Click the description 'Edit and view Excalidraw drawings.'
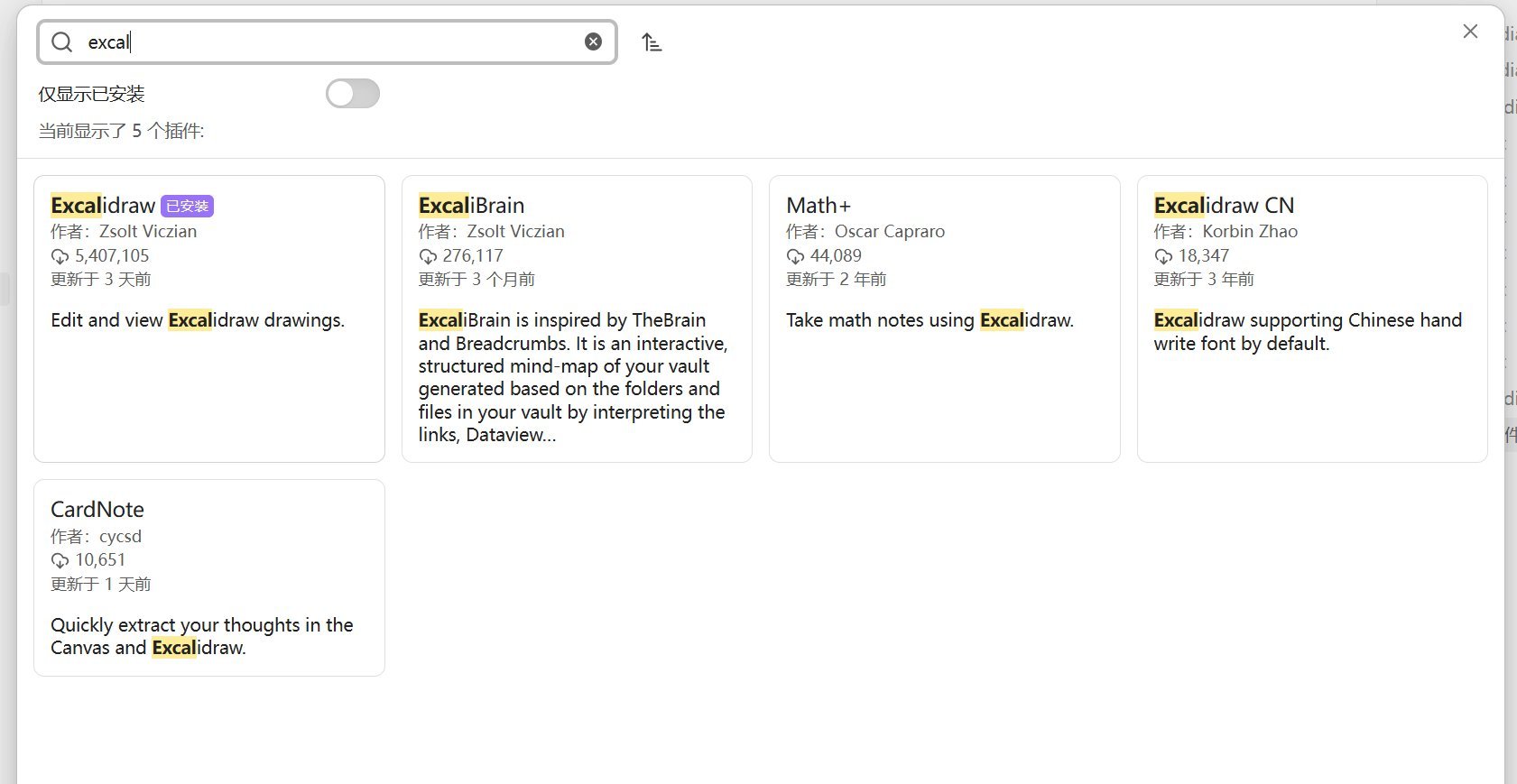 pos(198,320)
